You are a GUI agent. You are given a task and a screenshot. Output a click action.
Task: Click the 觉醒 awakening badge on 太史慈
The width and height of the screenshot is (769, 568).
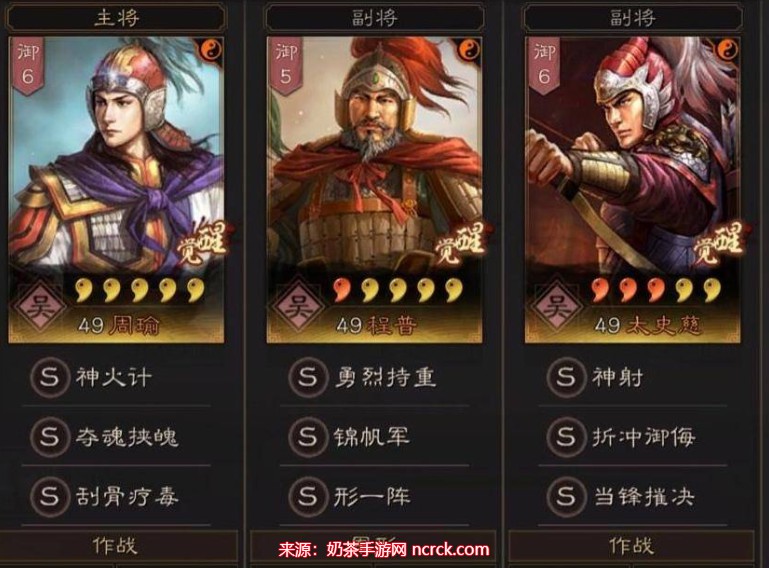click(x=717, y=244)
